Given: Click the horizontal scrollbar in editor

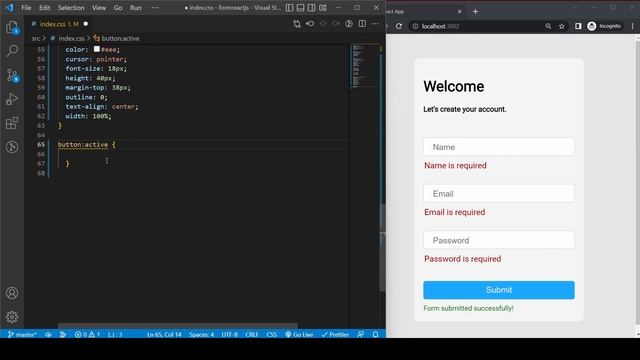Looking at the screenshot, I should 178,326.
